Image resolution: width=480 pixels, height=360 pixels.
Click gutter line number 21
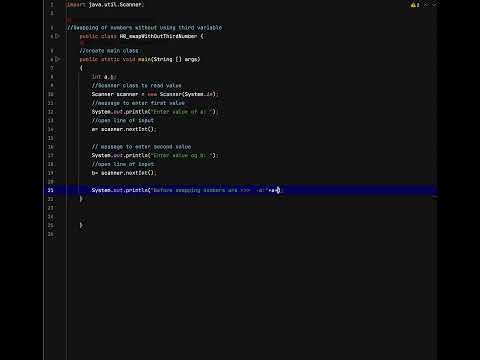(51, 190)
